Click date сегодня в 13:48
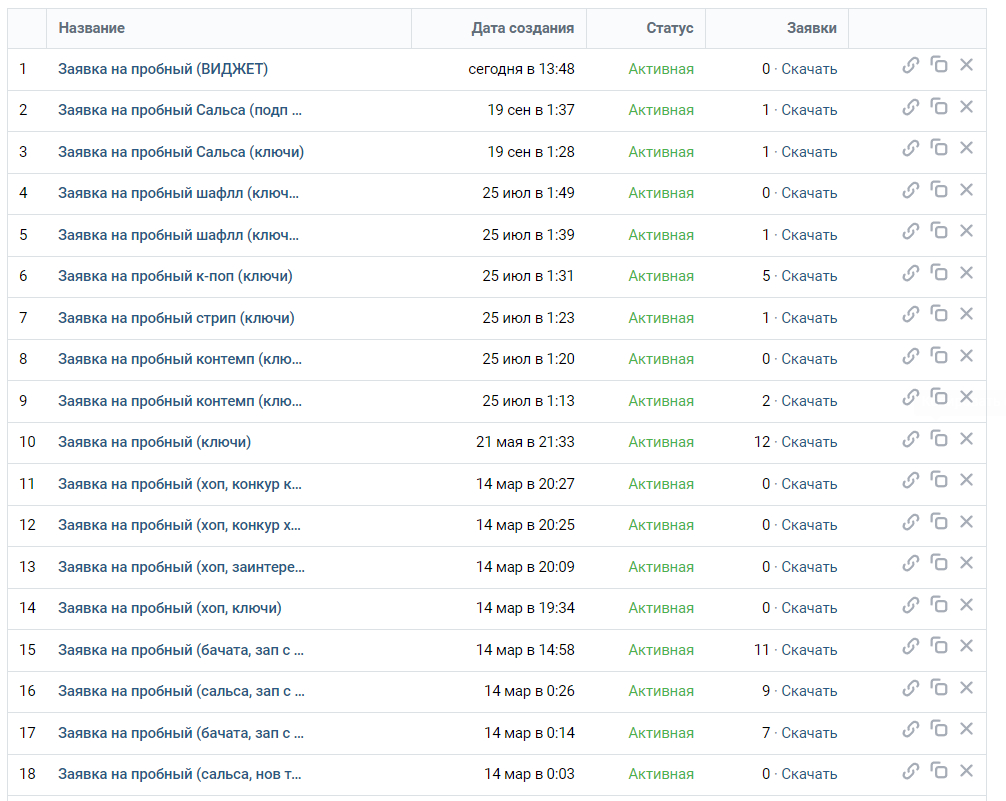The width and height of the screenshot is (1006, 801). pyautogui.click(x=521, y=69)
